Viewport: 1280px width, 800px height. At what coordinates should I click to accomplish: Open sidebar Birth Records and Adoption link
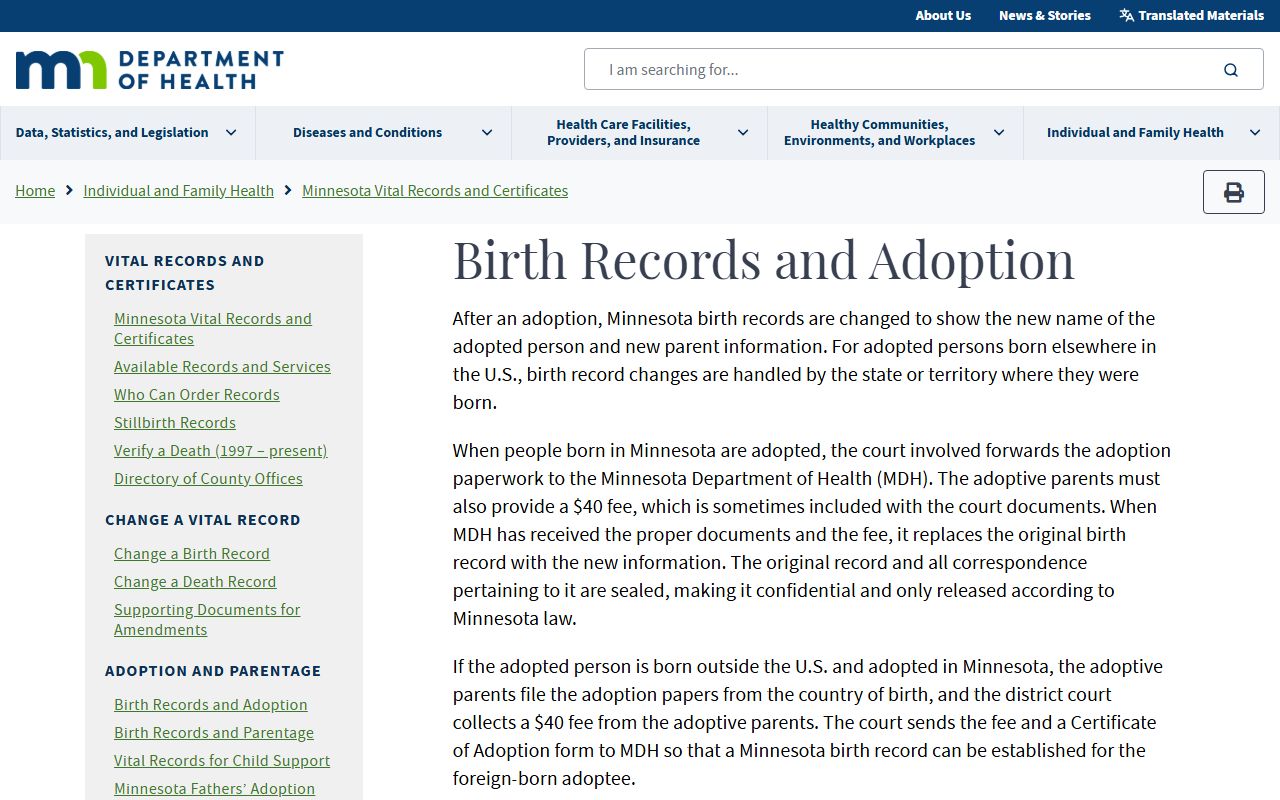click(211, 704)
